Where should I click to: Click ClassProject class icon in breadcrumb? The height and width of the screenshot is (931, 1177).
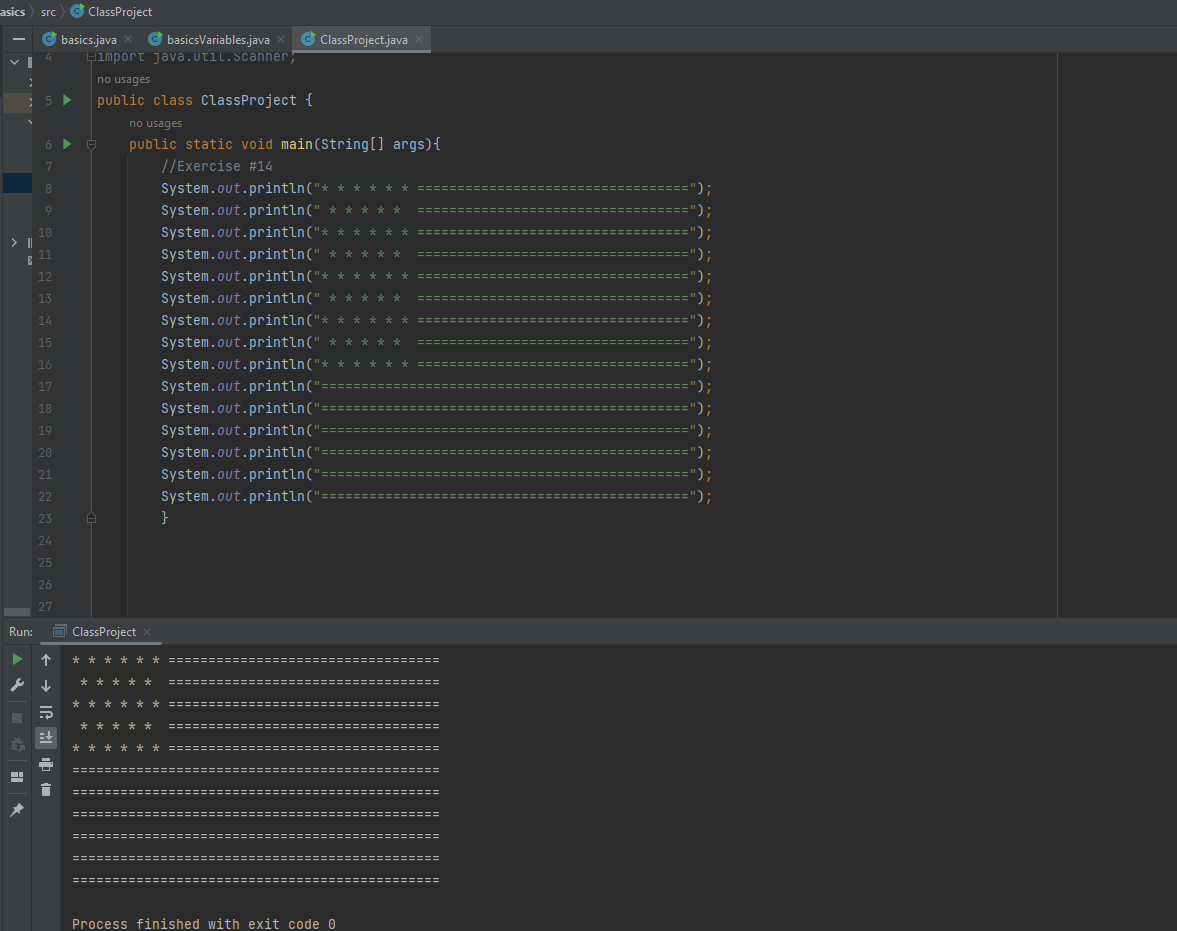click(77, 11)
